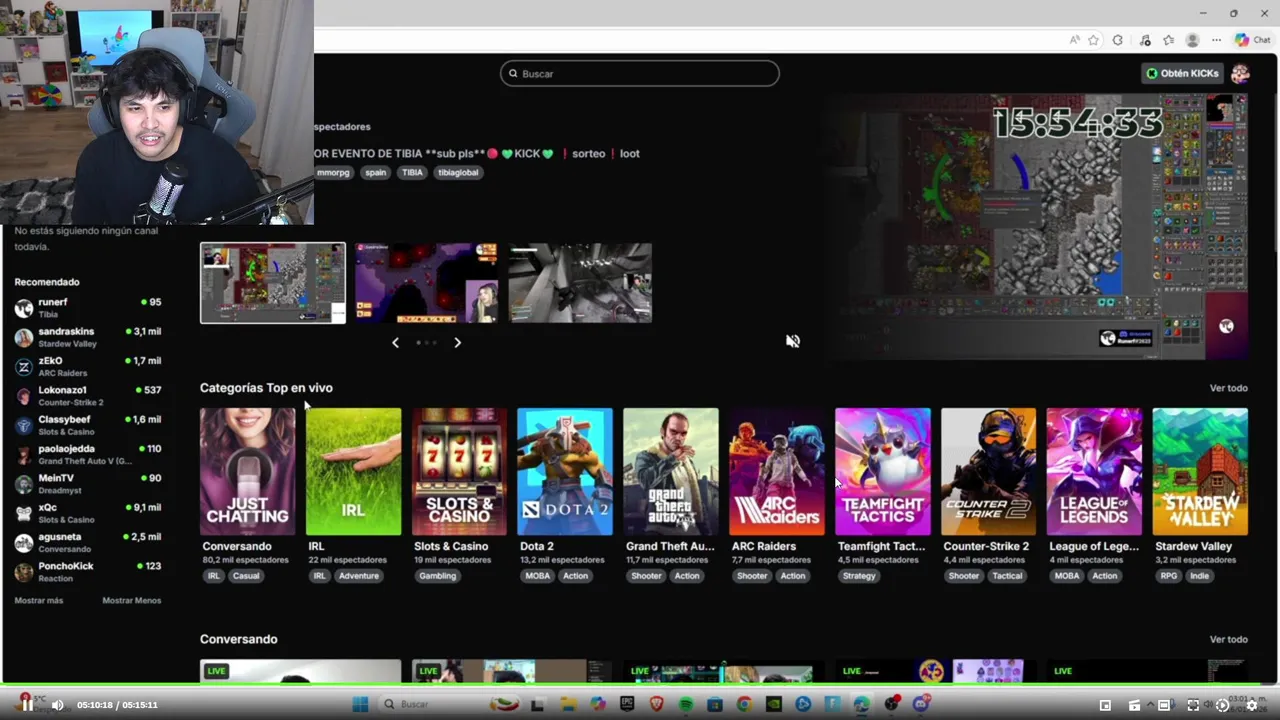Open Kick user avatar menu

[1241, 73]
